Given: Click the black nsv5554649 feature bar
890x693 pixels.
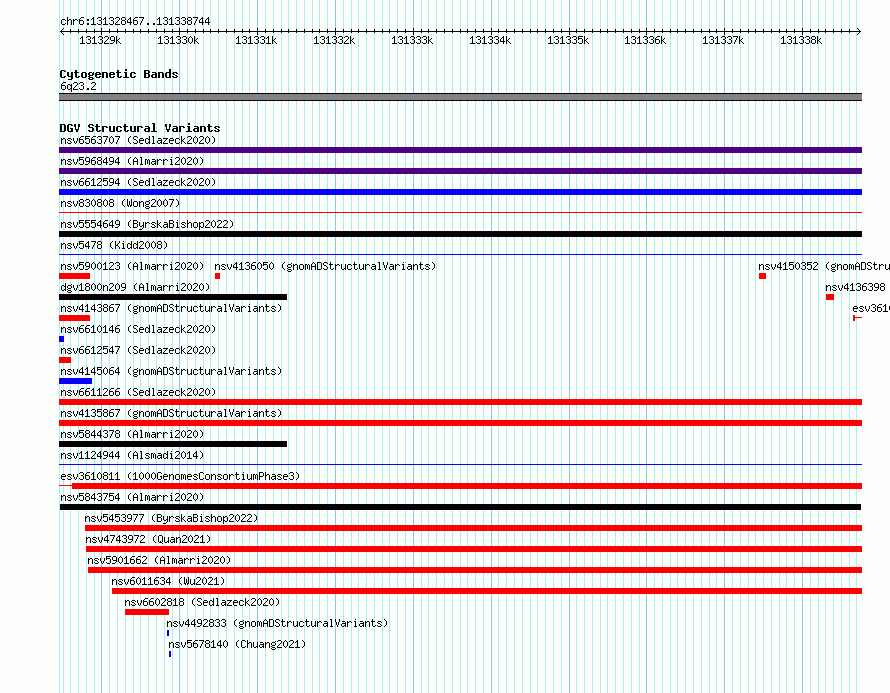Looking at the screenshot, I should pos(460,234).
